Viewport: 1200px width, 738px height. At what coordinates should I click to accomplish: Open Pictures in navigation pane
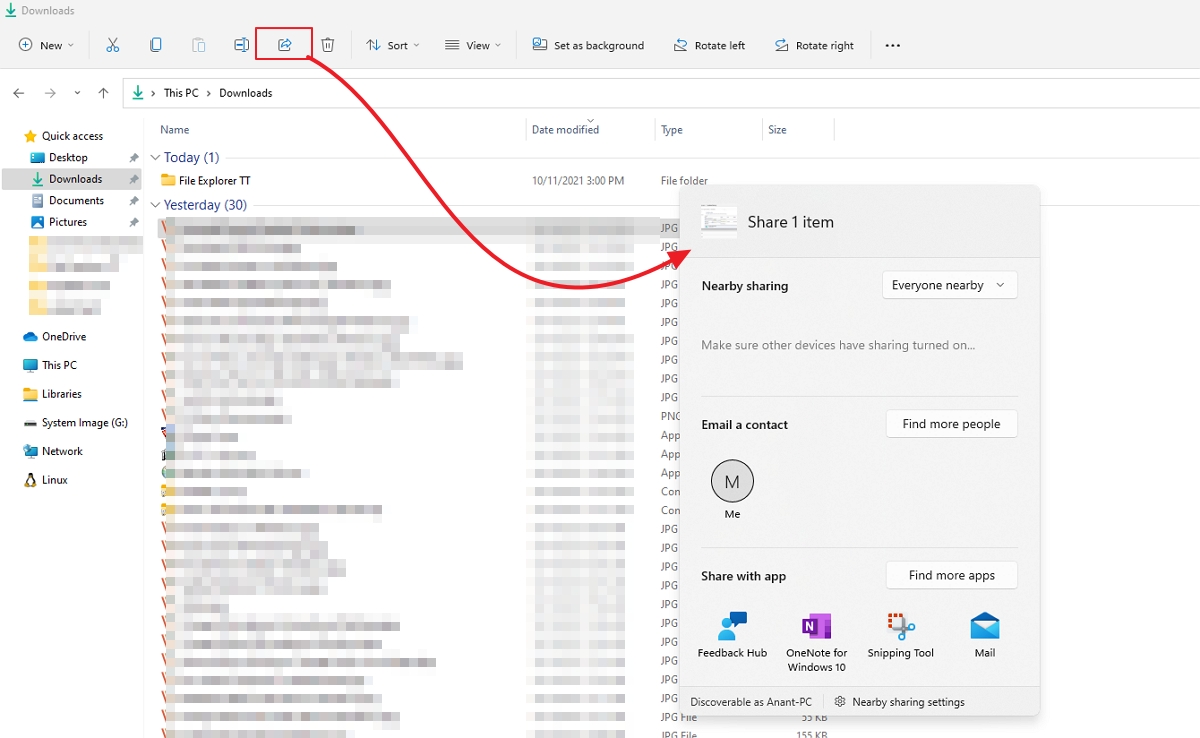coord(68,222)
